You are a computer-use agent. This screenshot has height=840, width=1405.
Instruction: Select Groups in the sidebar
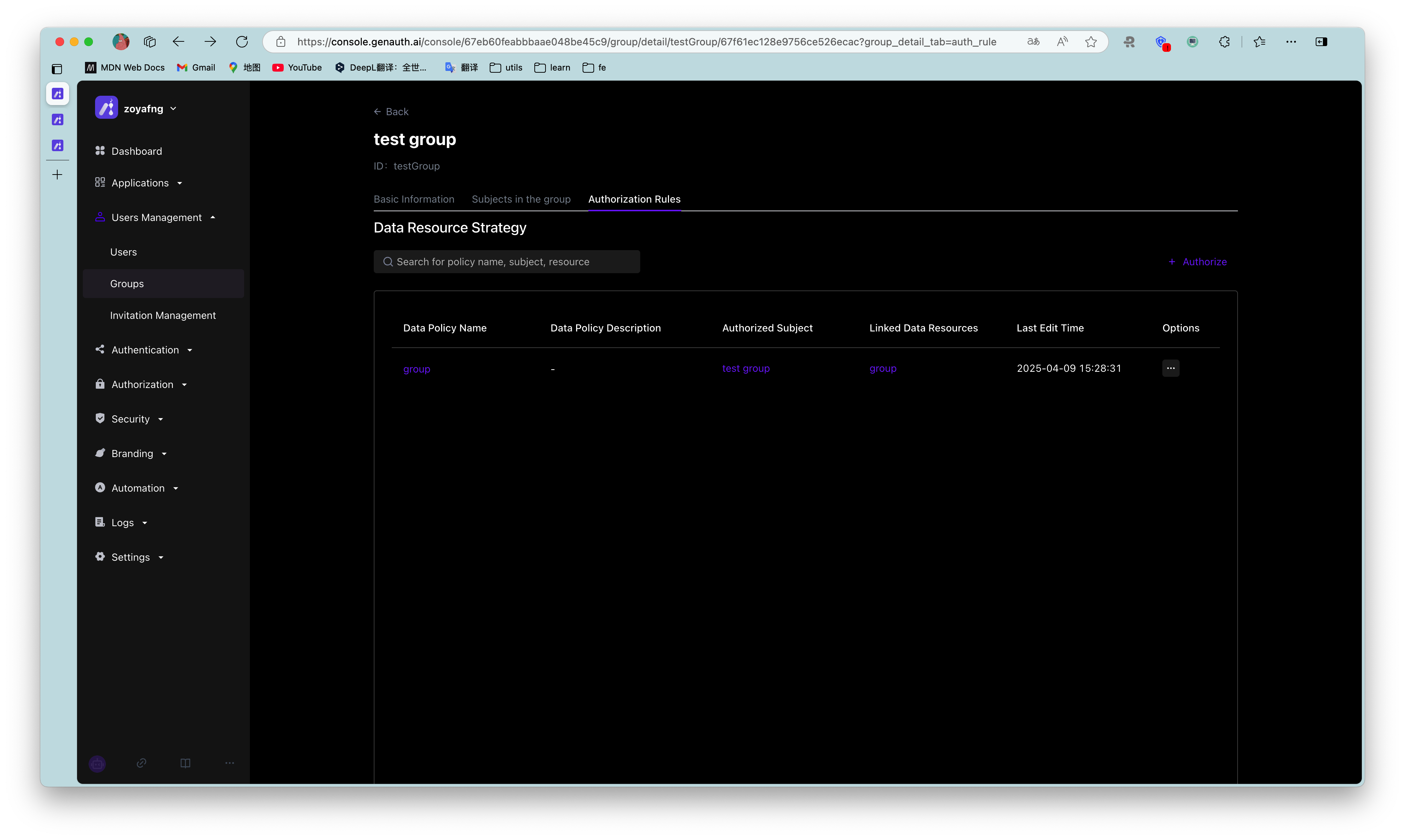coord(163,284)
